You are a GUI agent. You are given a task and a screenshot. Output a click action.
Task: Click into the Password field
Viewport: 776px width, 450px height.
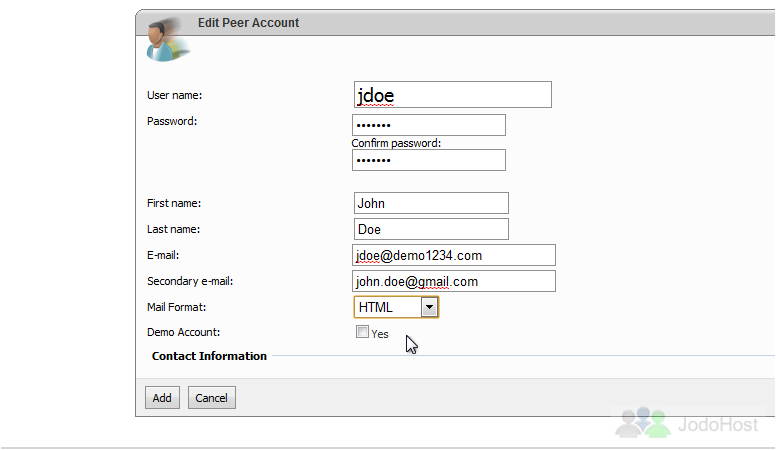(429, 125)
